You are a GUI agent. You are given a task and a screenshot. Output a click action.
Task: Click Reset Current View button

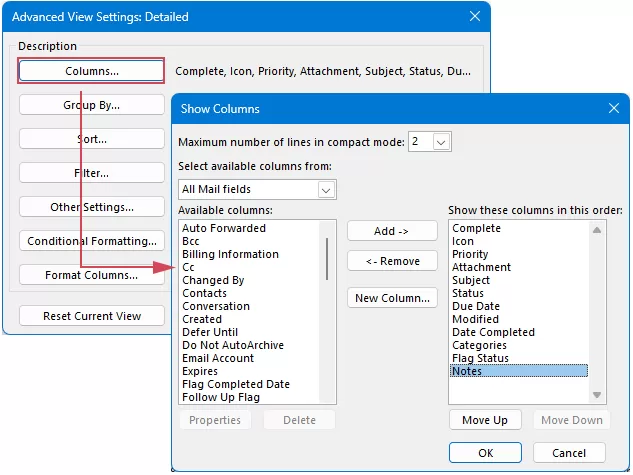pos(92,316)
